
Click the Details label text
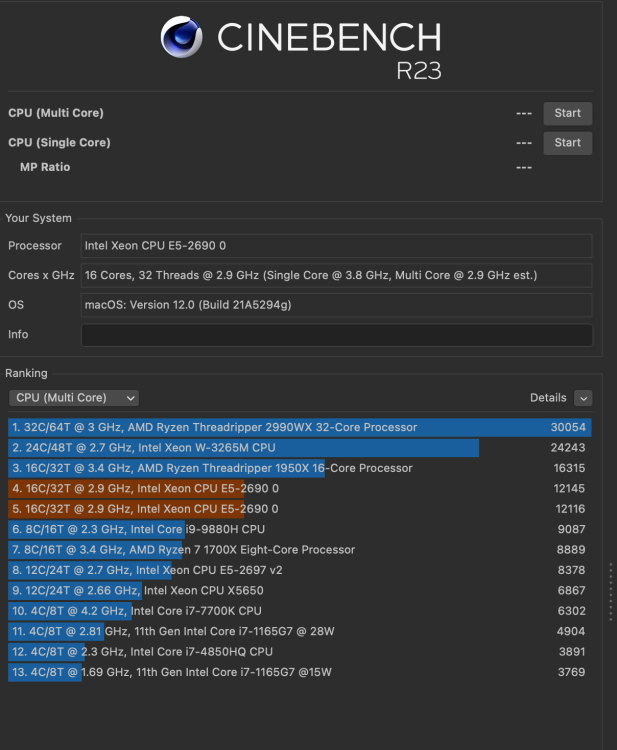(x=548, y=398)
